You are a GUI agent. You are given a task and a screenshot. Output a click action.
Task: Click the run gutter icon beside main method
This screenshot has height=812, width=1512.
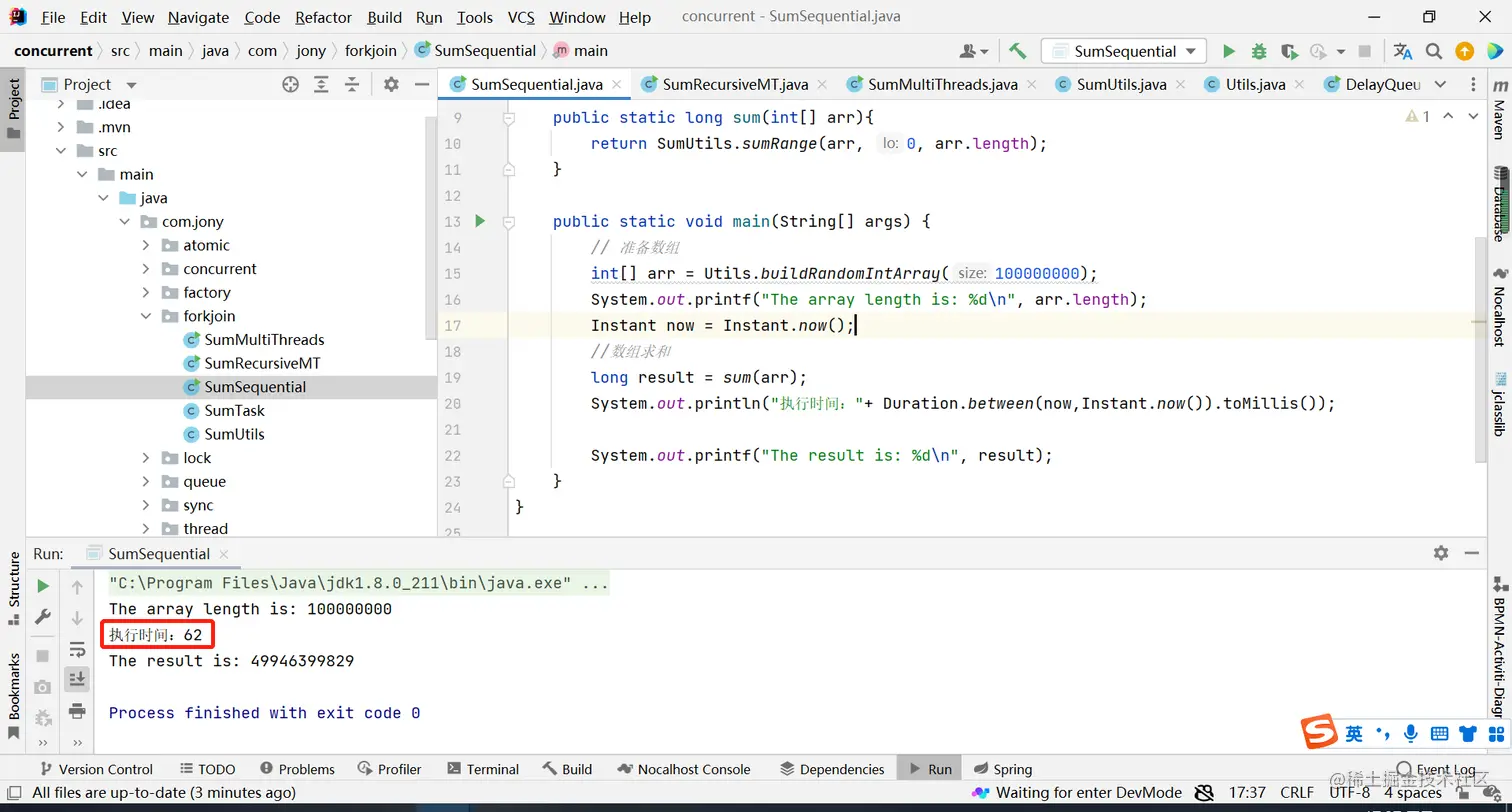pos(479,221)
